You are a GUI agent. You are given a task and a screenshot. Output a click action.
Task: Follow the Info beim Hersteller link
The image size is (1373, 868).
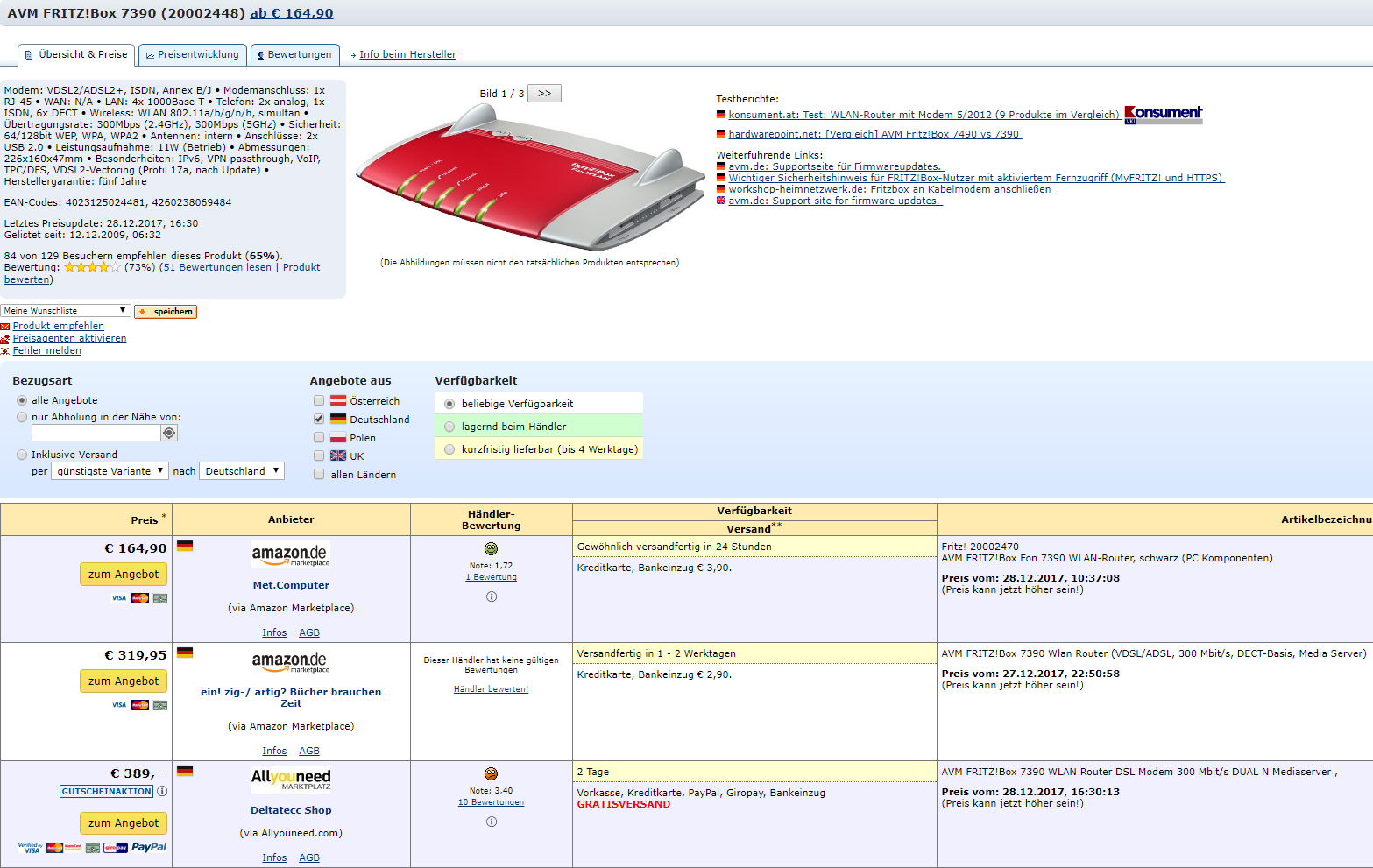tap(407, 54)
